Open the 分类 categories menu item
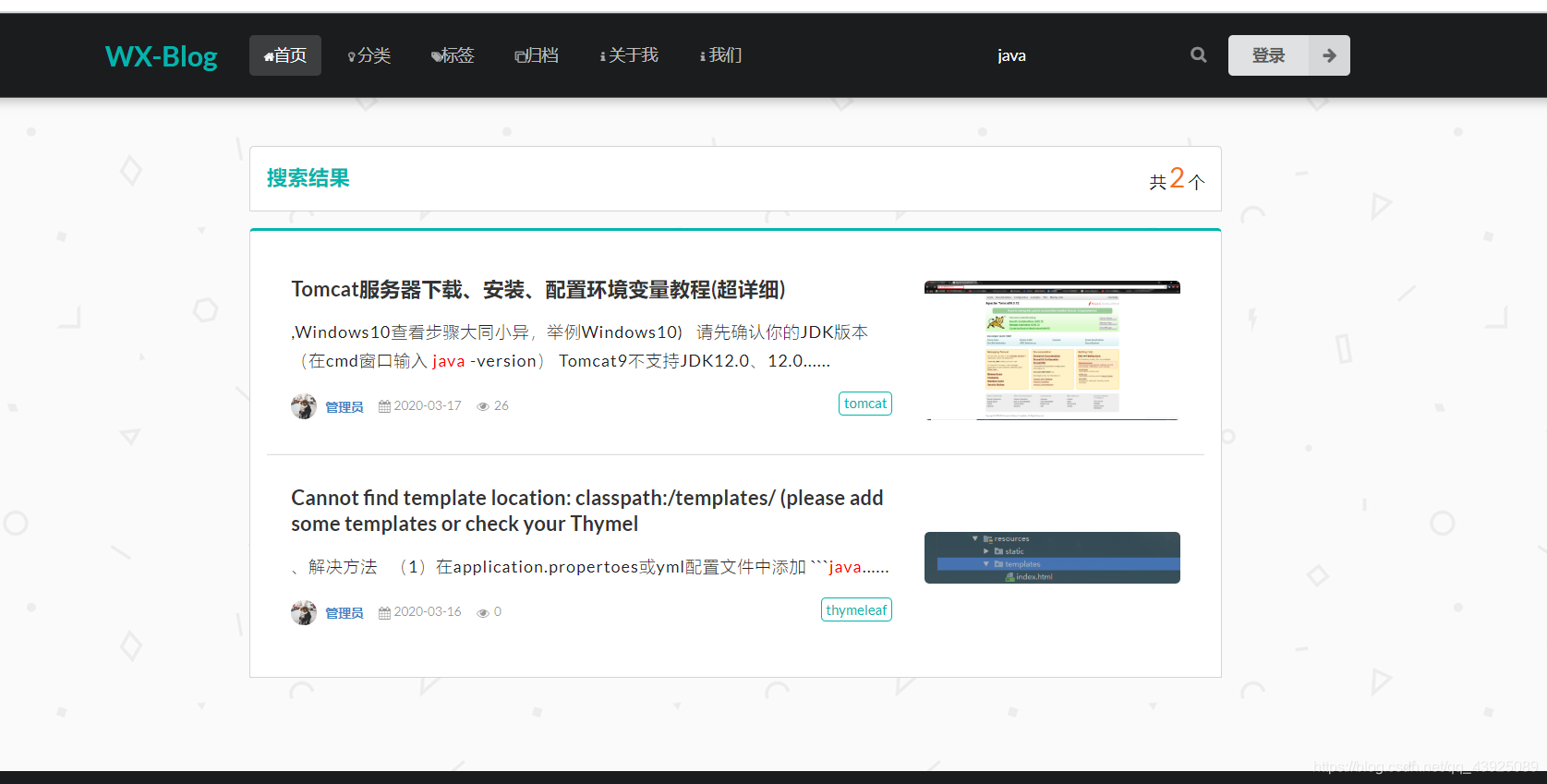The image size is (1547, 784). coord(369,55)
